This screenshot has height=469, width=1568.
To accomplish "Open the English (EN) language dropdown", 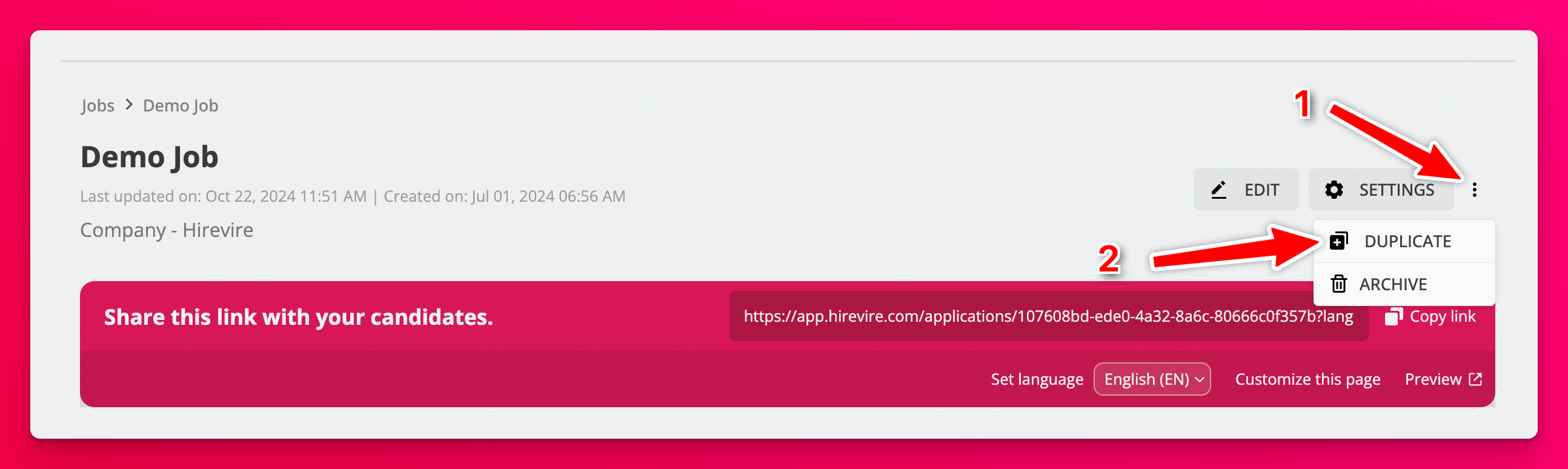I will coord(1151,379).
